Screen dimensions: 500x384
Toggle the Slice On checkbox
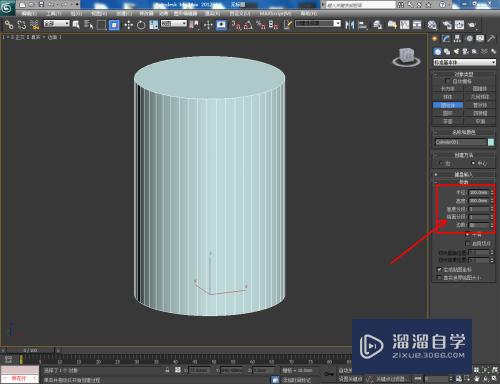tap(468, 244)
